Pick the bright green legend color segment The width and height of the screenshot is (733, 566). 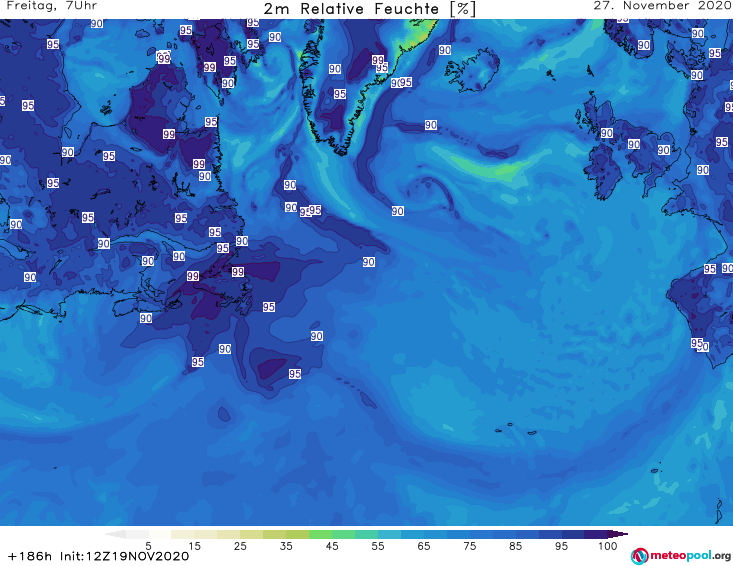click(320, 534)
